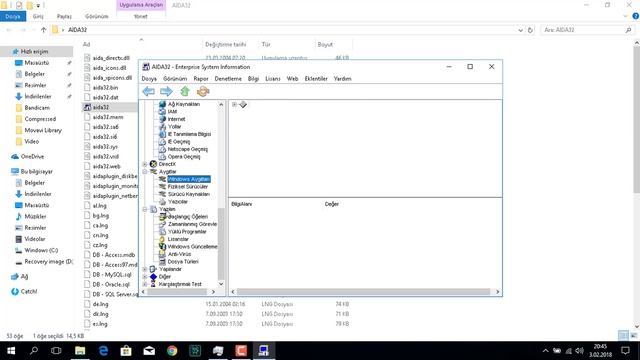Open the Görünüm menu in AIDA32
640x360 pixels.
click(x=175, y=79)
